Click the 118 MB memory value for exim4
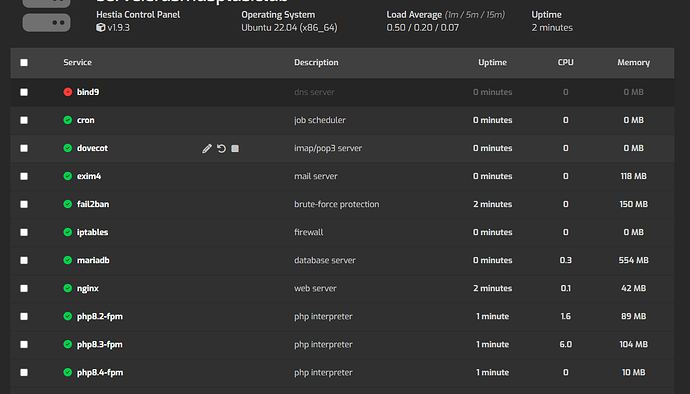This screenshot has height=394, width=690. coord(633,176)
